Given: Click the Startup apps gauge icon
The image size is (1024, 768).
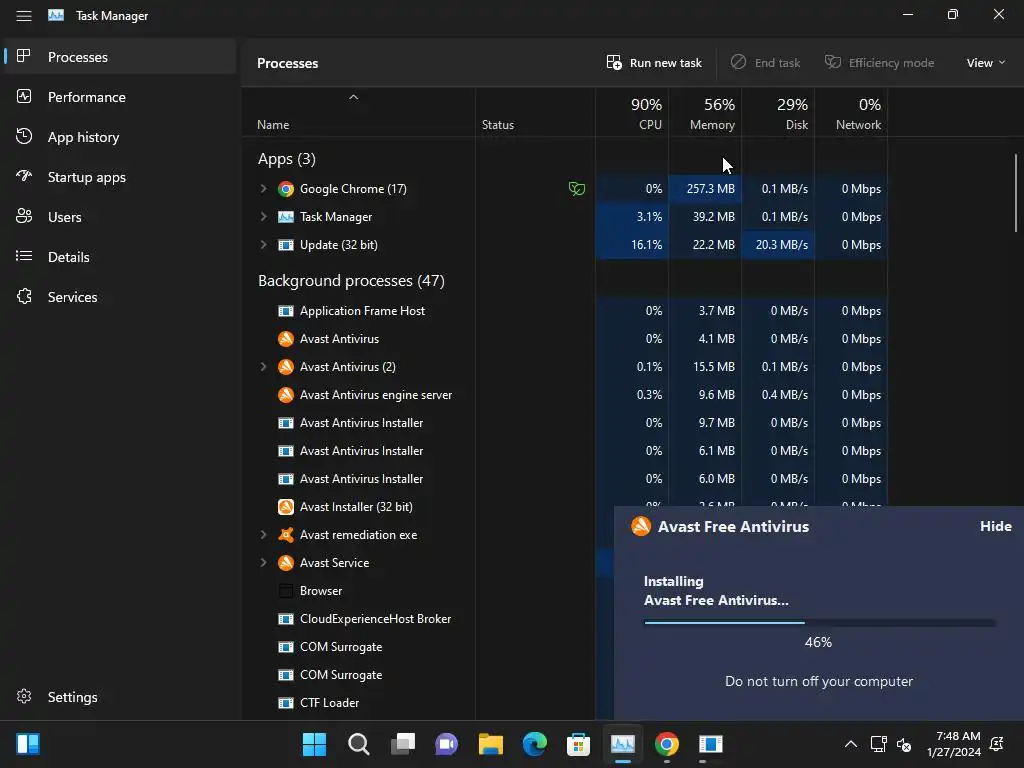Looking at the screenshot, I should 24,176.
